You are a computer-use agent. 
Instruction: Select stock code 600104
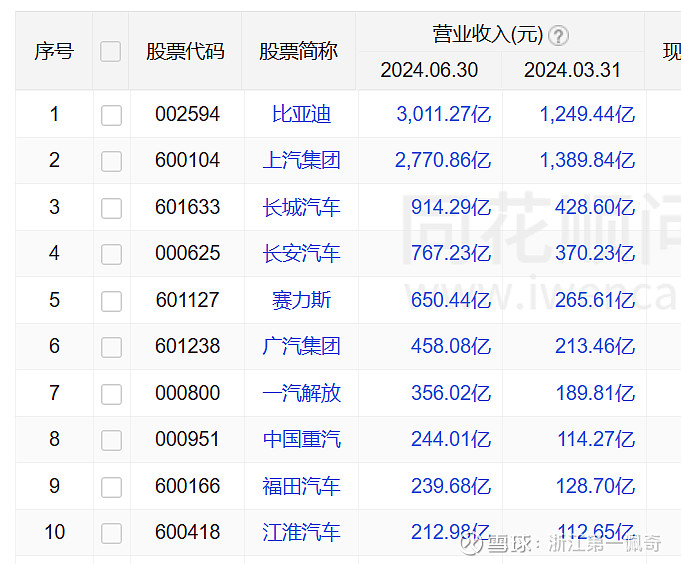tap(188, 160)
